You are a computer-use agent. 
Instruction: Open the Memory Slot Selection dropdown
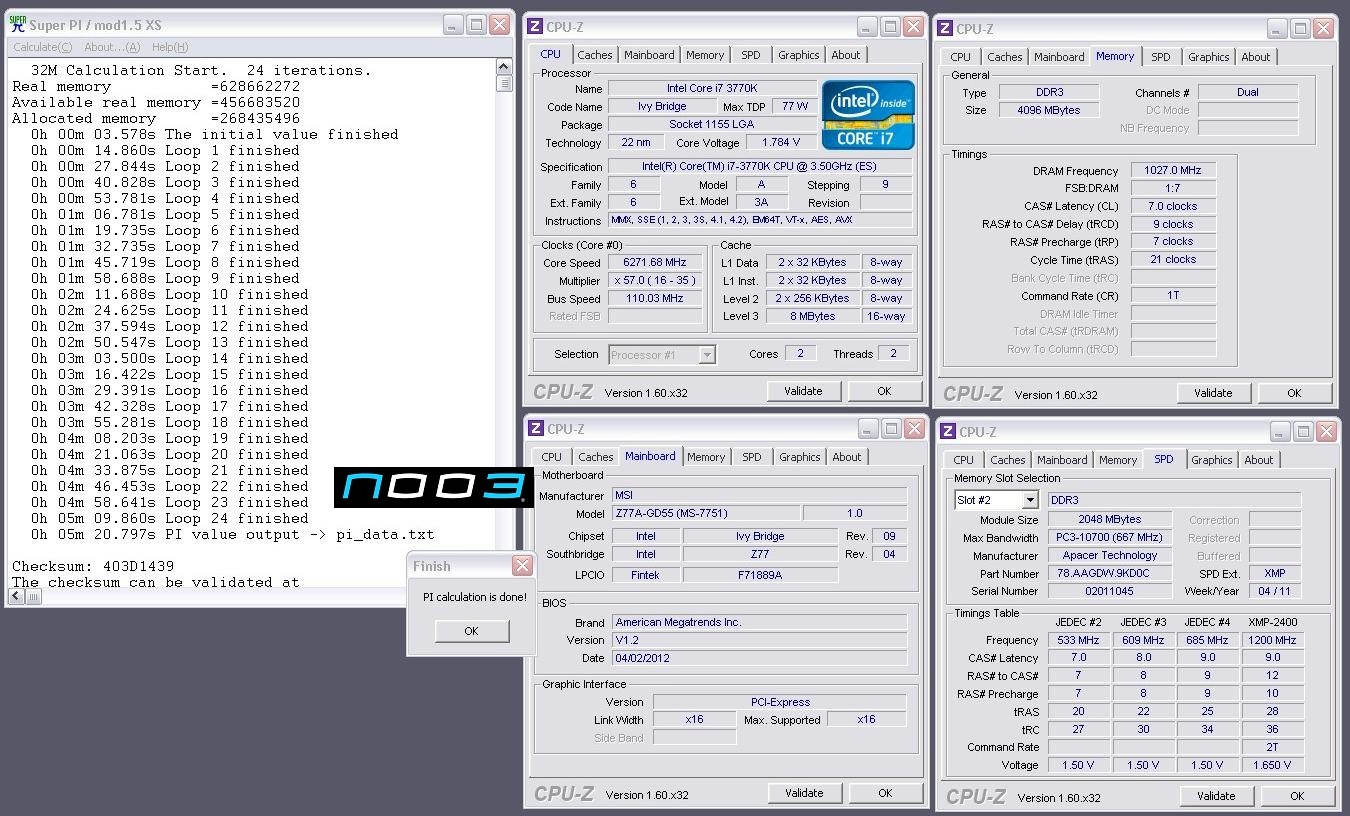(1029, 500)
